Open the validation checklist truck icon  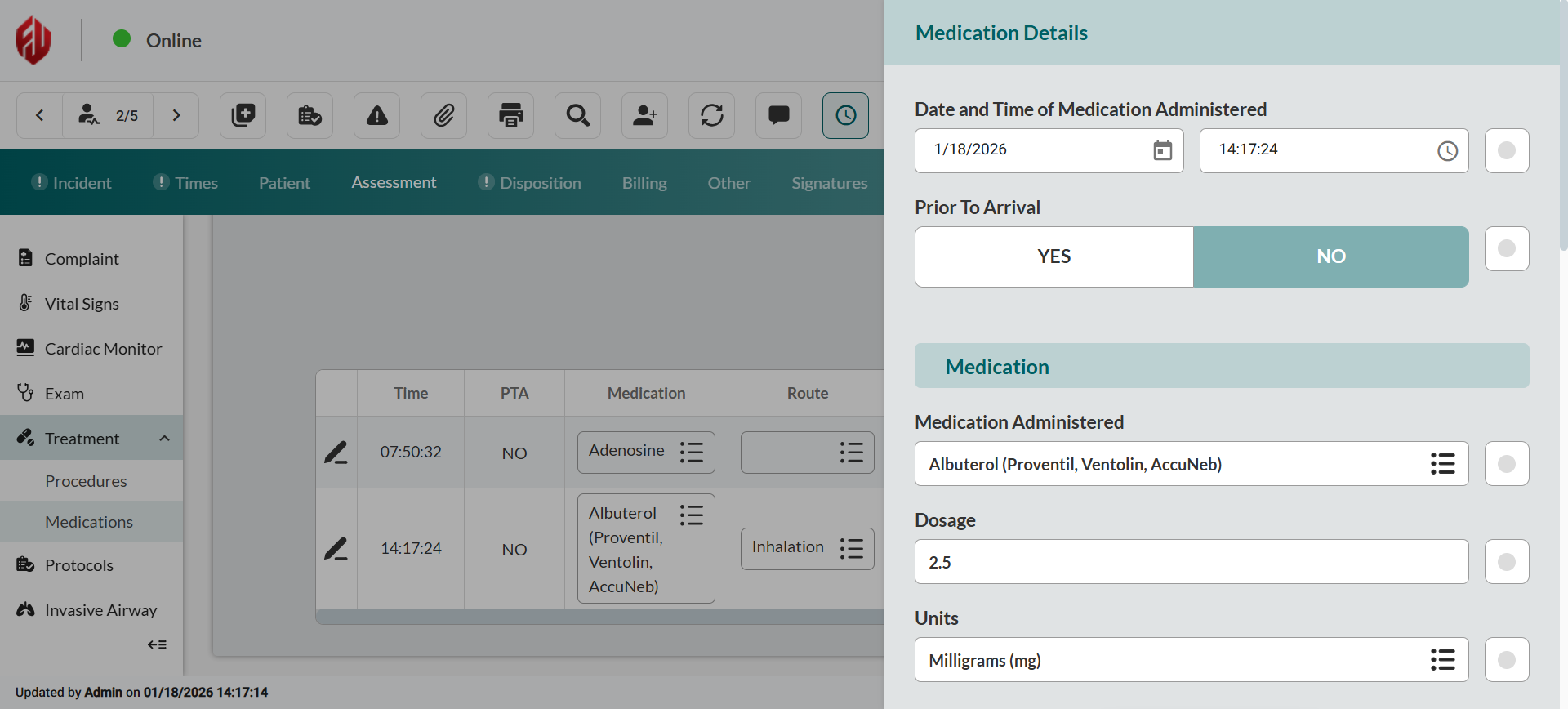click(310, 115)
